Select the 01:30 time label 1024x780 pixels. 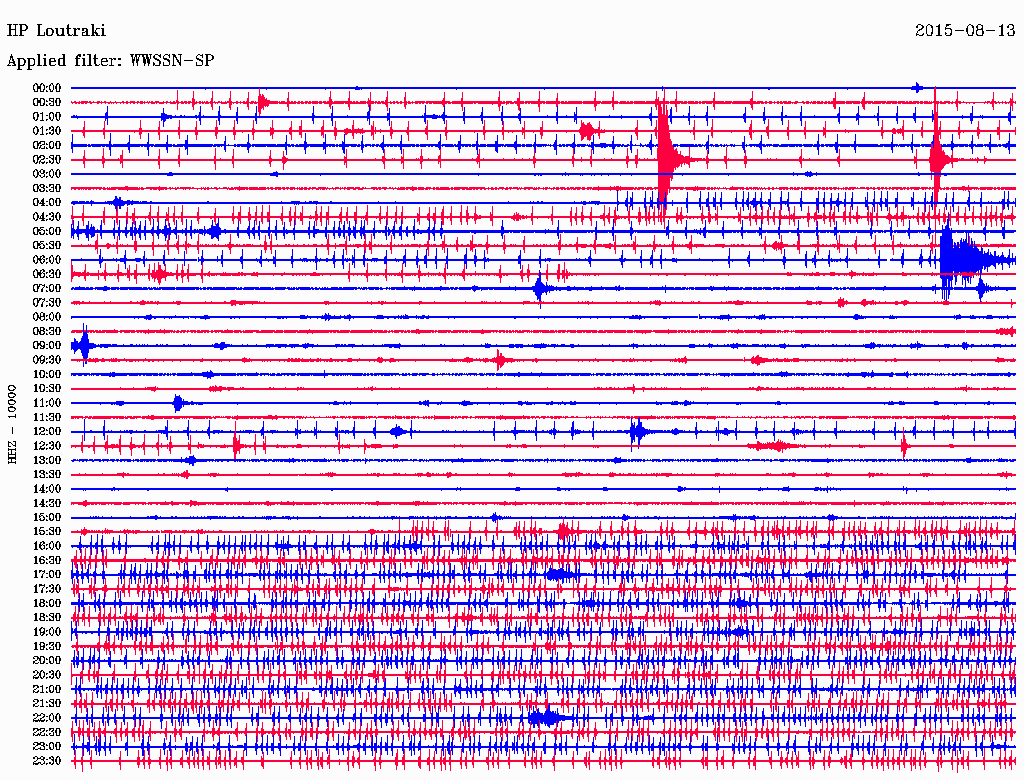coord(47,131)
